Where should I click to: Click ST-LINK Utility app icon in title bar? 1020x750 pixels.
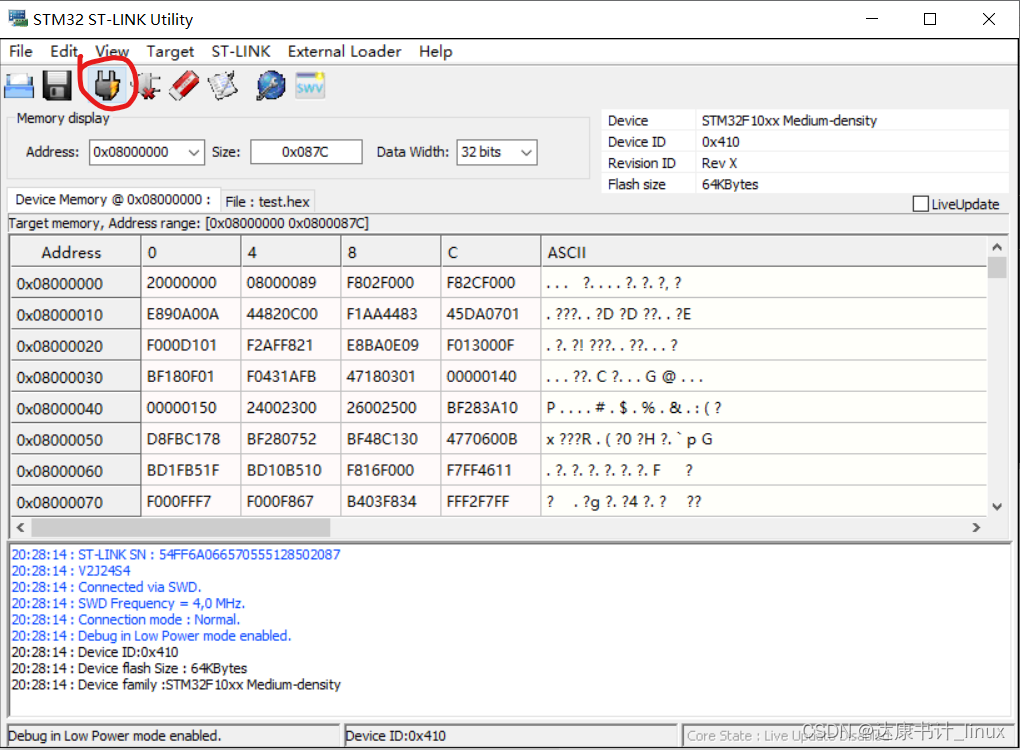coord(18,18)
